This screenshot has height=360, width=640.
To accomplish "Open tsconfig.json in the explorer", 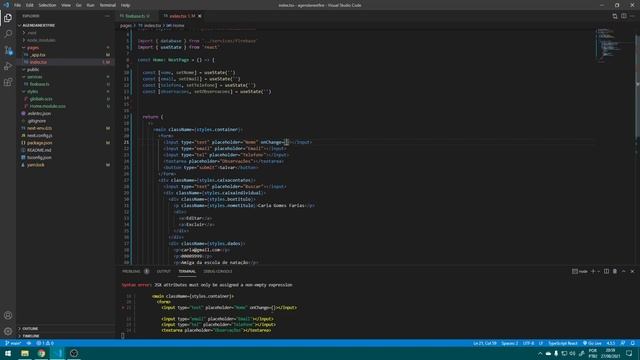I will [39, 158].
